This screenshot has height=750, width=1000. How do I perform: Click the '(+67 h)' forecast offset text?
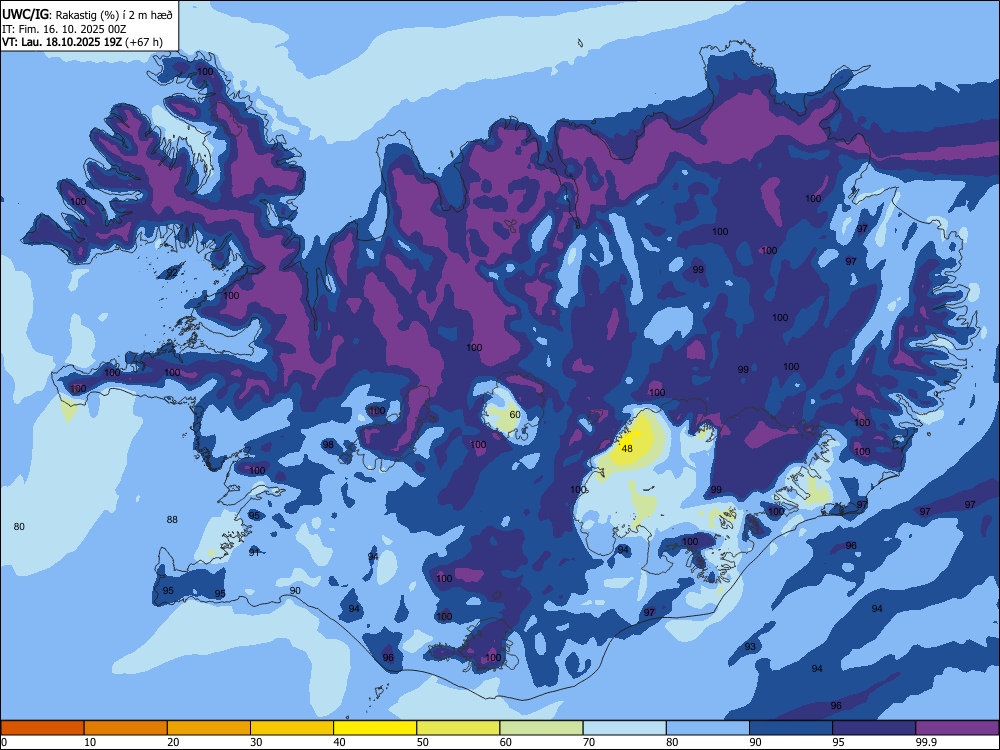click(x=144, y=42)
